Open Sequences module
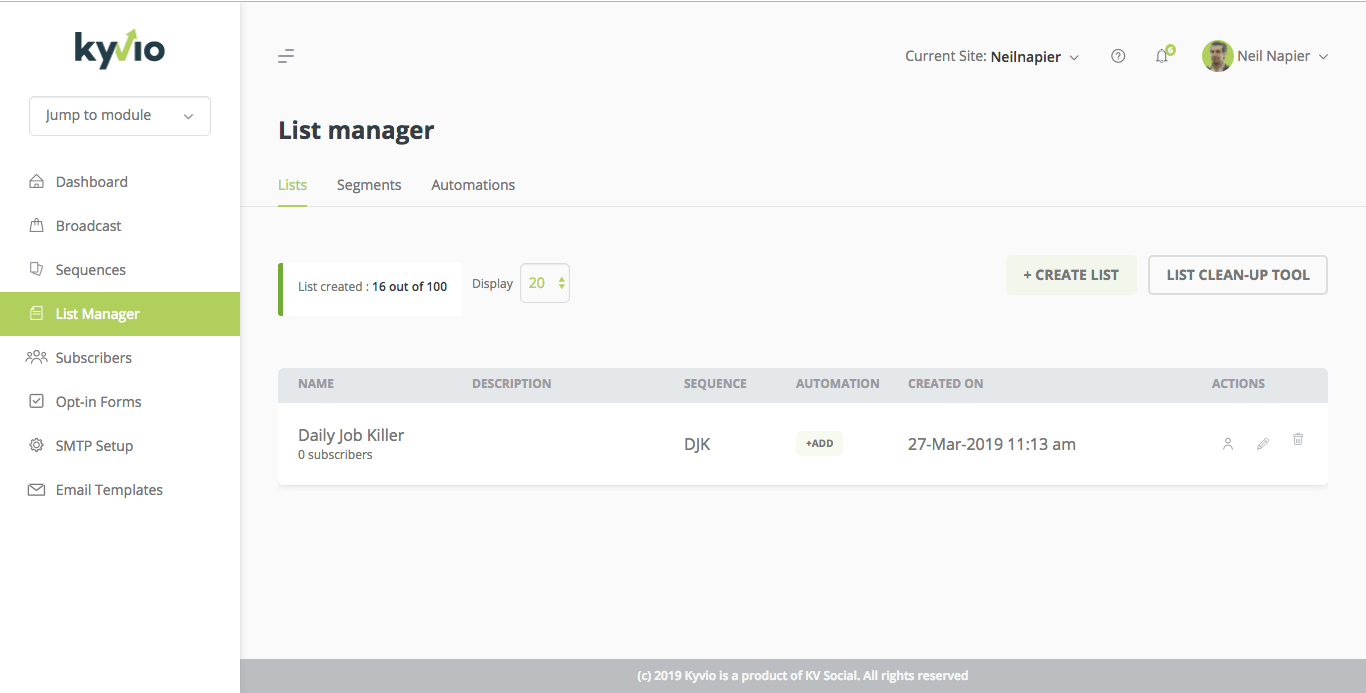This screenshot has width=1366, height=693. (120, 270)
